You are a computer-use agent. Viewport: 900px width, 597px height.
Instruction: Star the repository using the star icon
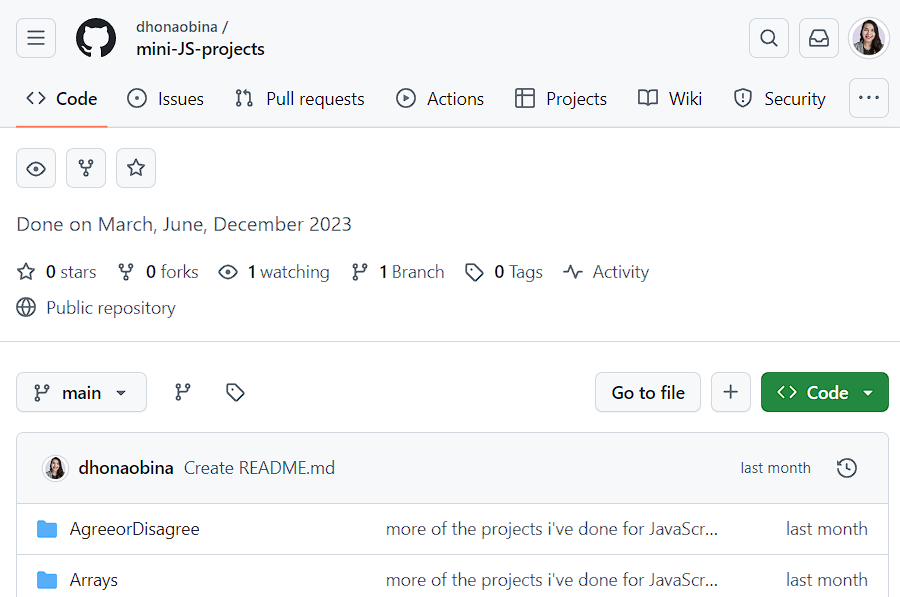(136, 168)
